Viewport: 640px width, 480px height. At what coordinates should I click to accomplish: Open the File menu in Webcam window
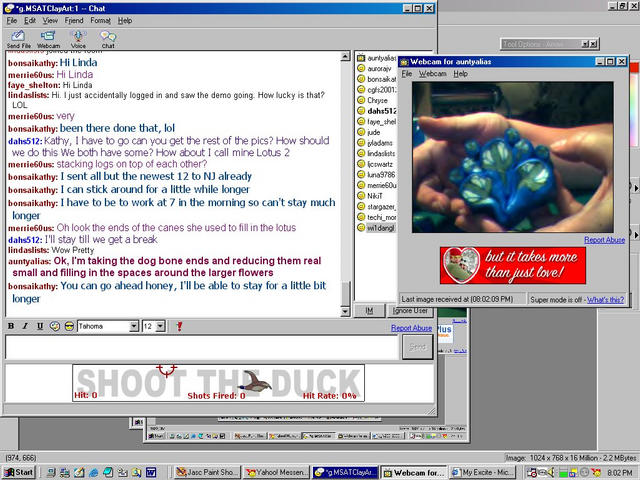[x=407, y=74]
